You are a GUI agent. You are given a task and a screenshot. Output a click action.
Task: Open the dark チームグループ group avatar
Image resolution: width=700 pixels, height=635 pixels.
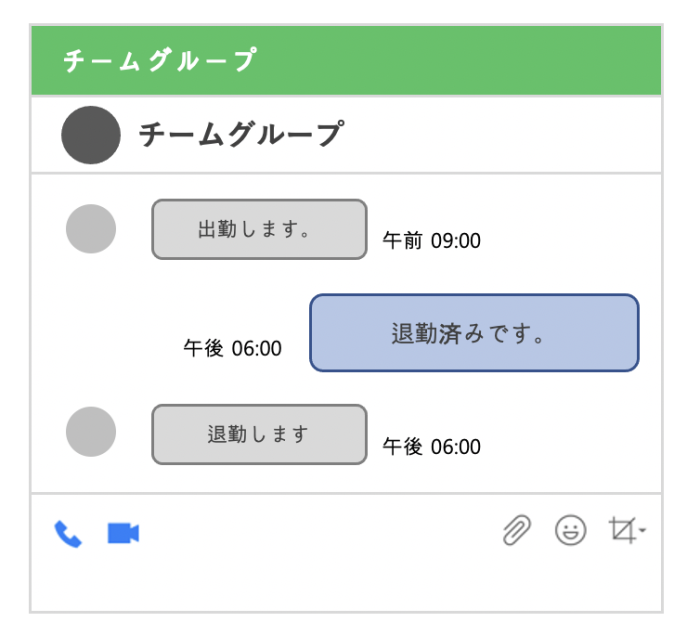point(91,135)
